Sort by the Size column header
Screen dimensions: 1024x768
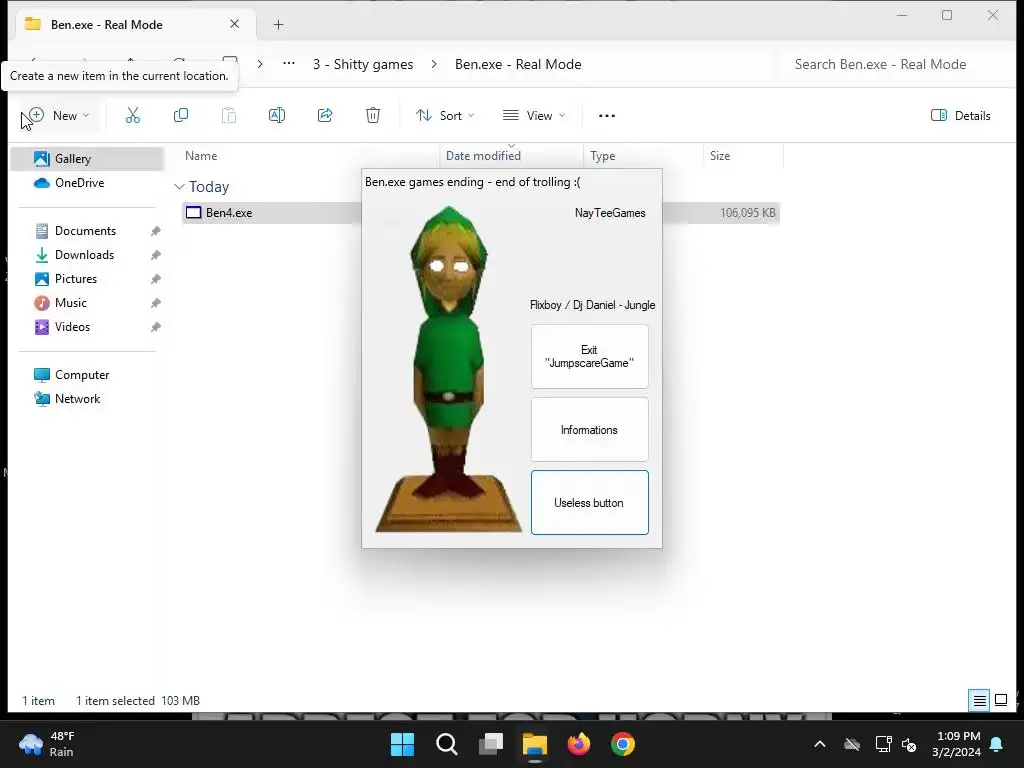pyautogui.click(x=720, y=155)
